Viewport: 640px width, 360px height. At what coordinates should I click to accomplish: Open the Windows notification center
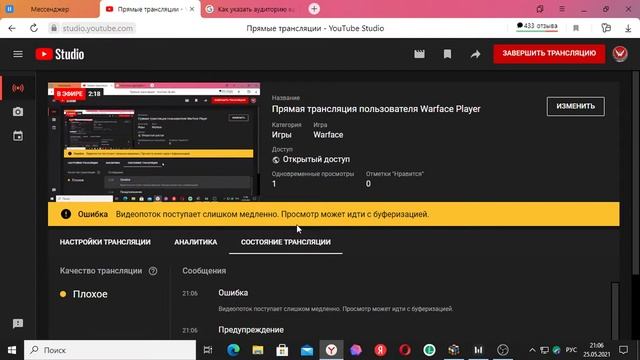click(623, 350)
